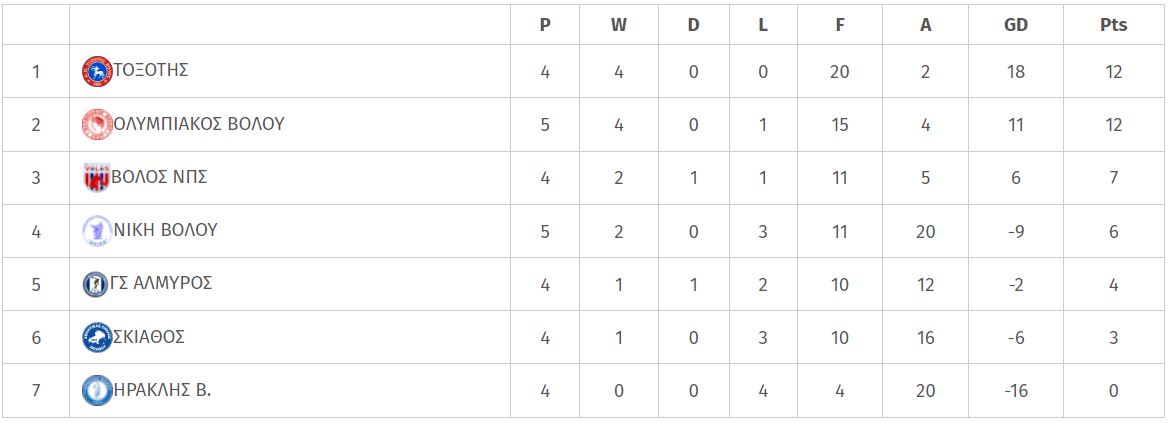Screen dimensions: 1169x423
Task: Click the ΗΡΑΚΛΗΣ Β. team crest
Action: (97, 390)
